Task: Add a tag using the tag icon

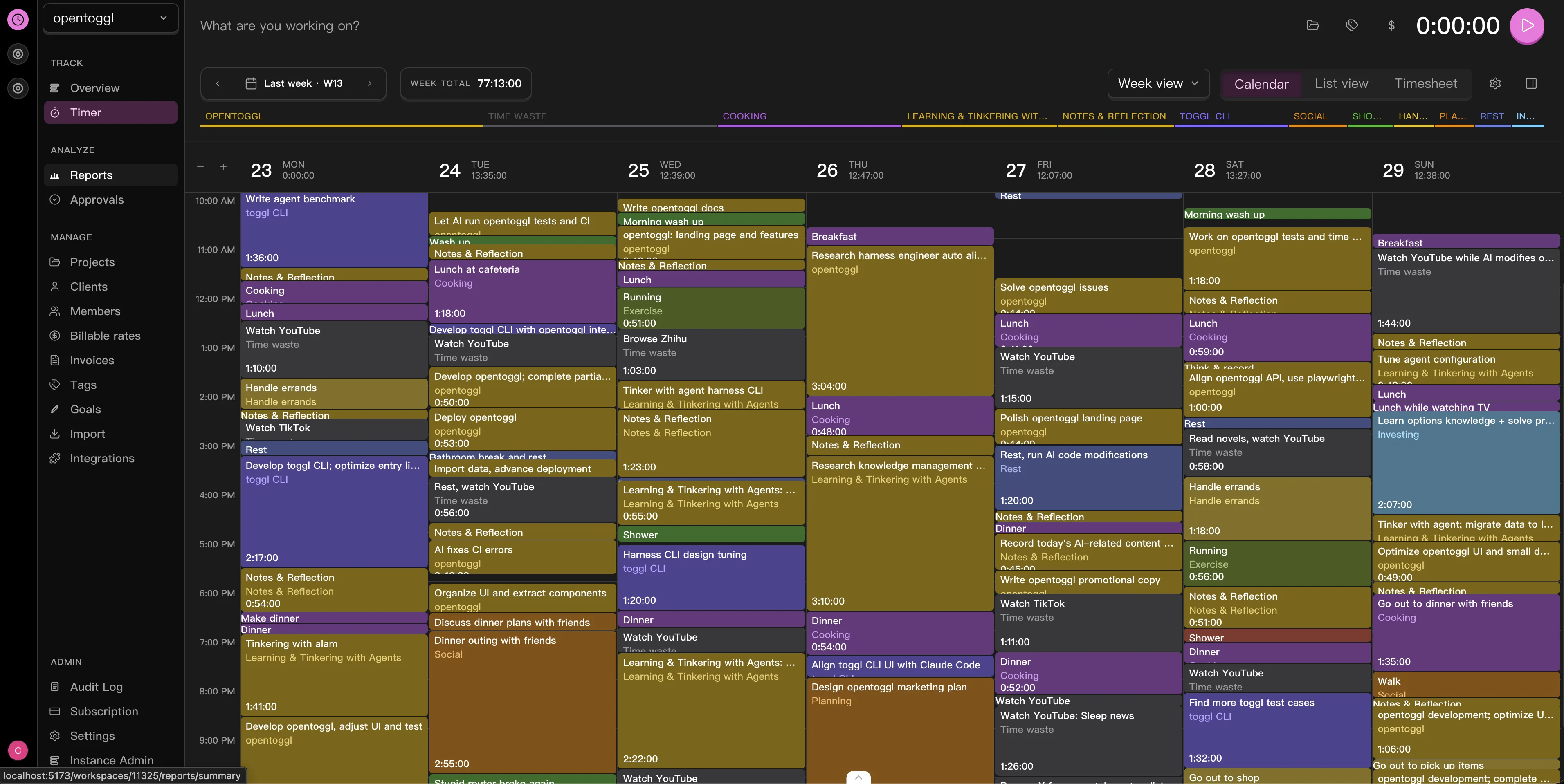Action: click(1351, 25)
